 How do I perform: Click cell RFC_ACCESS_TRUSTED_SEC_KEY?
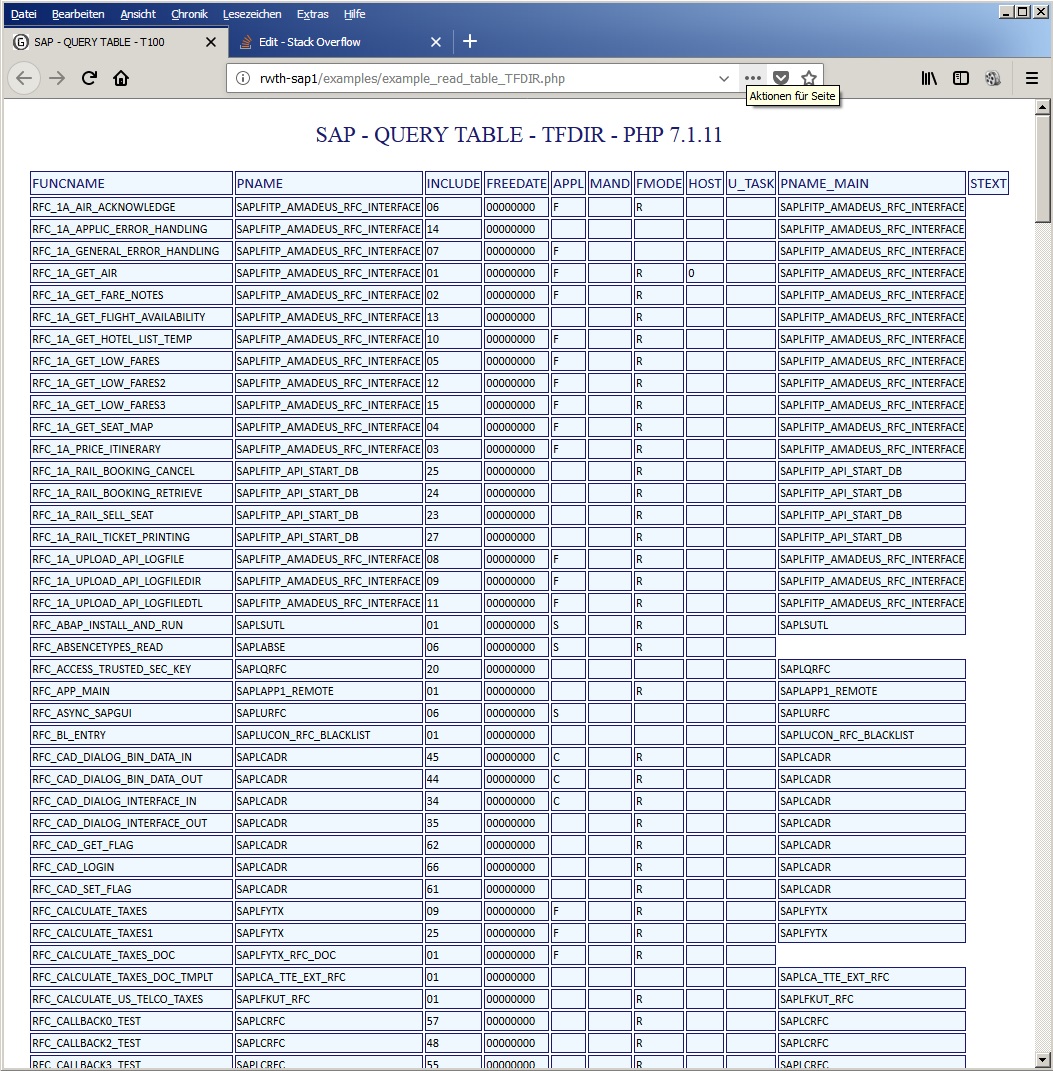(131, 669)
